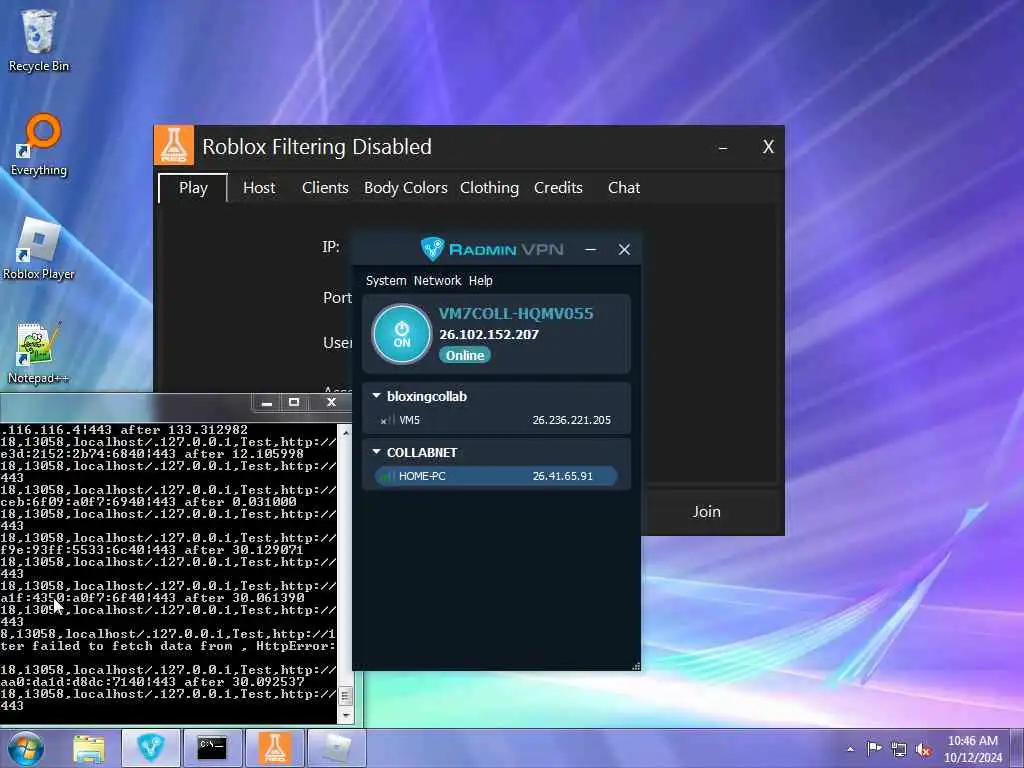Minimize the Roblox Filtering Disabled window
Image resolution: width=1024 pixels, height=768 pixels.
click(723, 148)
